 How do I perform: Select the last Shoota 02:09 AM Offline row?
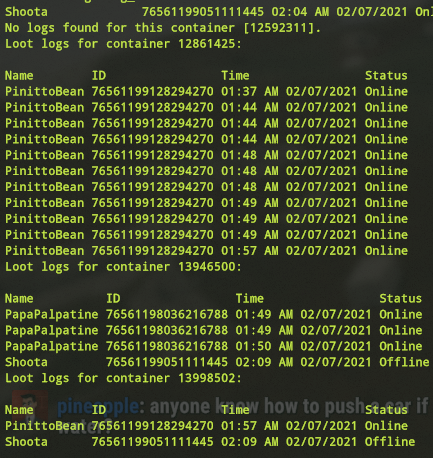point(210,442)
